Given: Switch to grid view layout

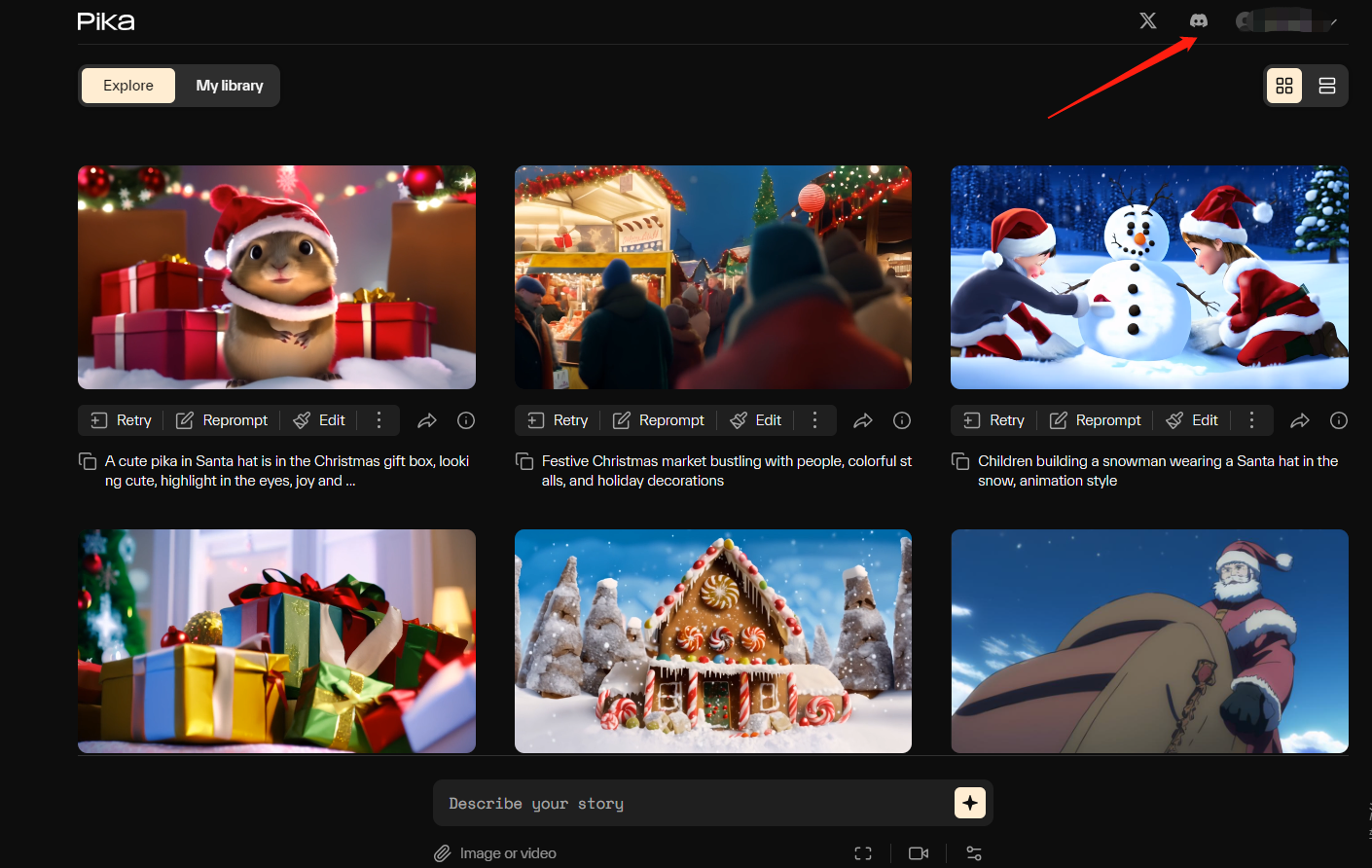Looking at the screenshot, I should [1284, 86].
